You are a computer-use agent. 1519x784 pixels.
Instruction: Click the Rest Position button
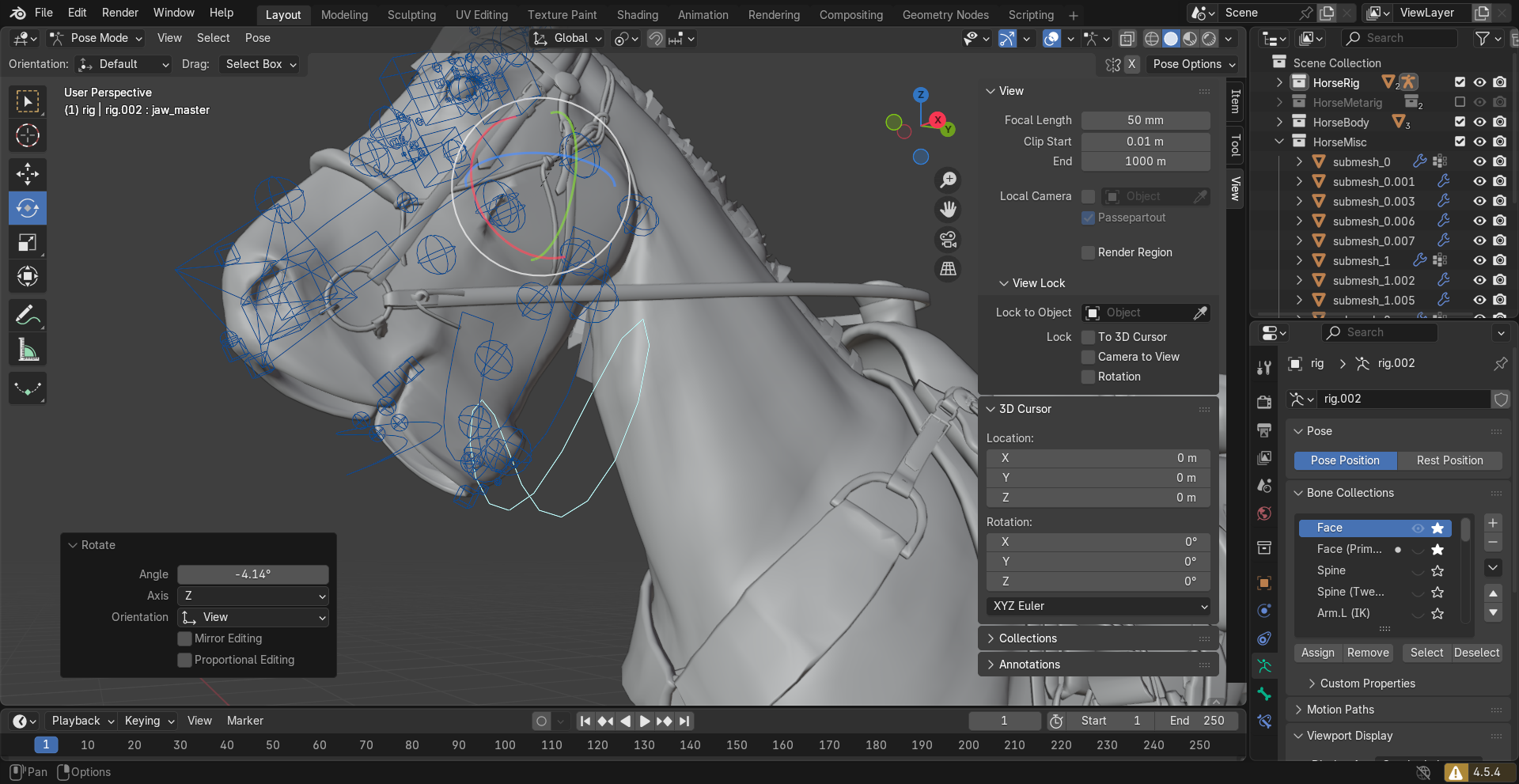click(x=1449, y=460)
